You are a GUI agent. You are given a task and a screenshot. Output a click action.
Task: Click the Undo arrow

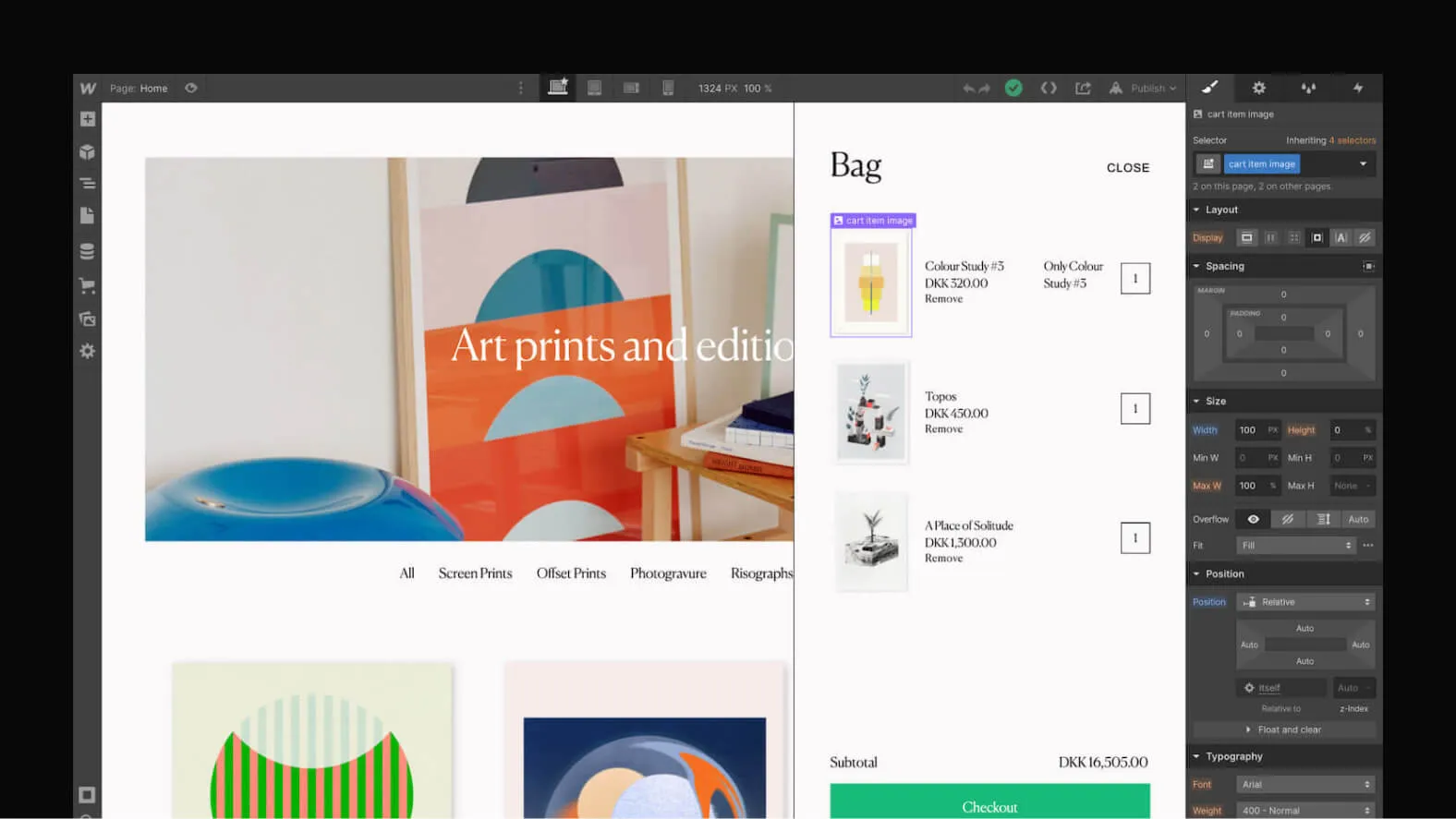[x=968, y=89]
